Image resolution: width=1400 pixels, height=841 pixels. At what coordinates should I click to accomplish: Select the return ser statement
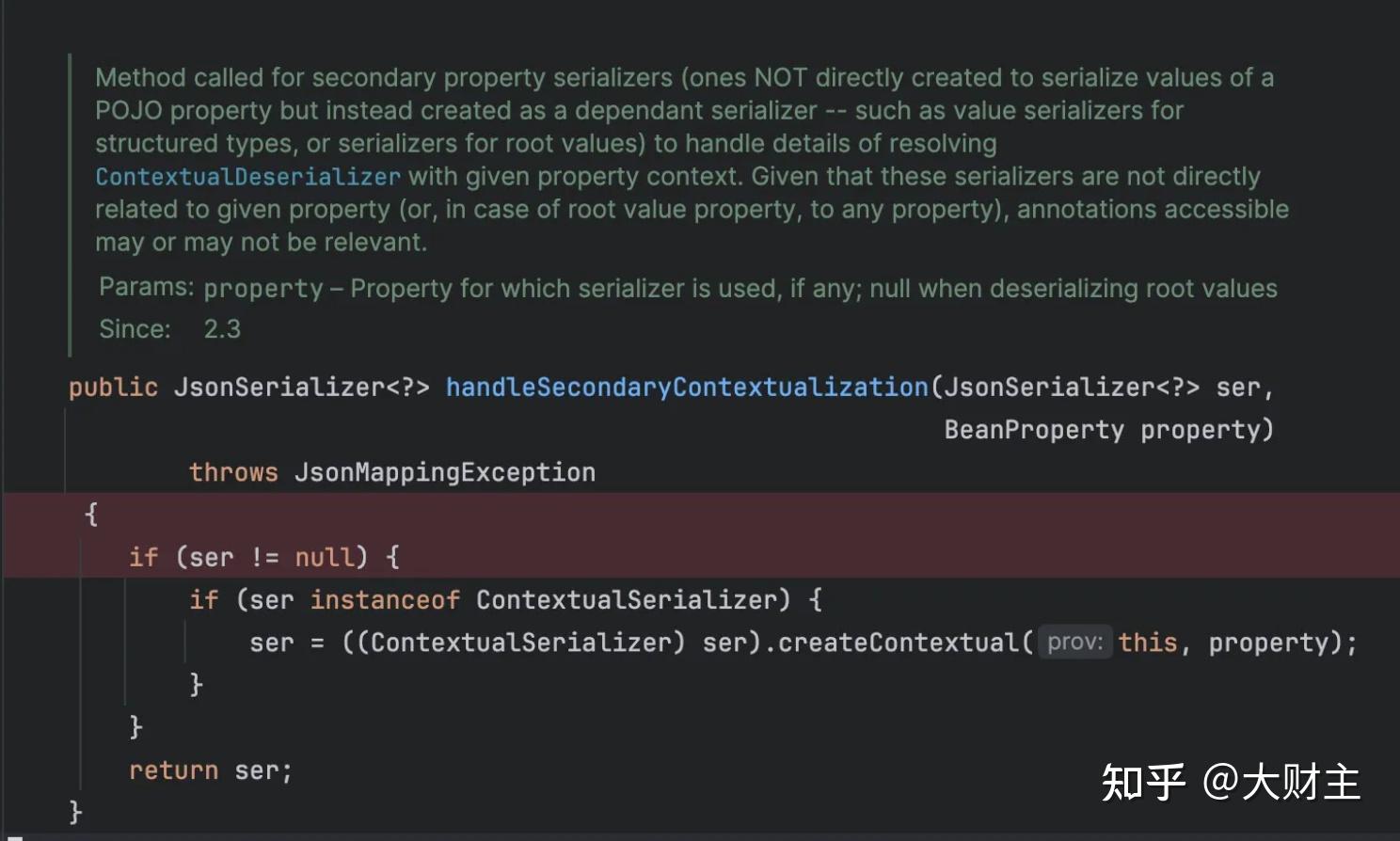(209, 770)
